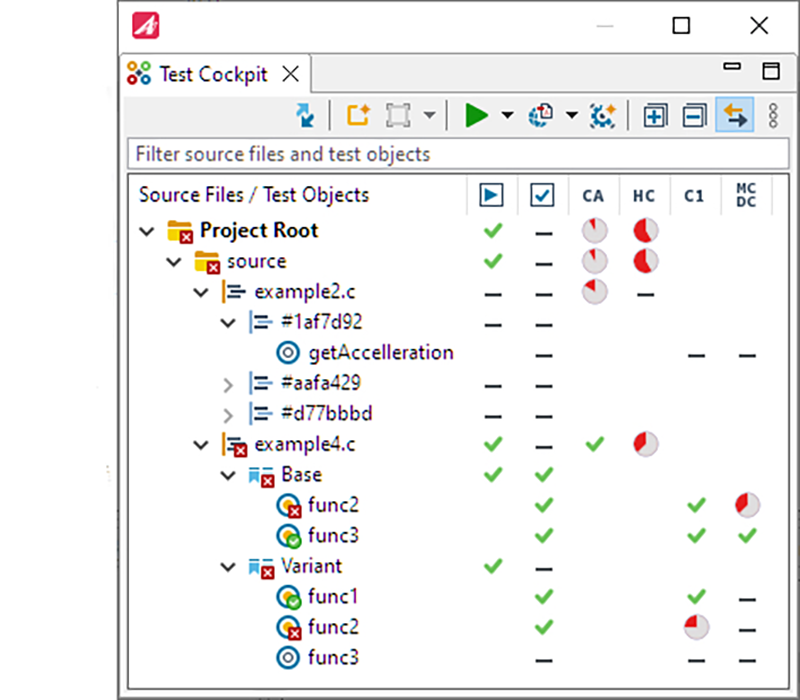This screenshot has width=800, height=700.
Task: Click the globe analysis toolbar icon
Action: 541,116
